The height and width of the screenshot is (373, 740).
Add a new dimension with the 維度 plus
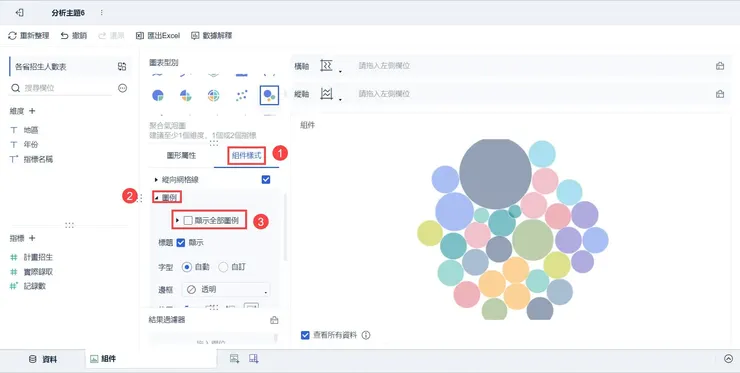tap(32, 111)
